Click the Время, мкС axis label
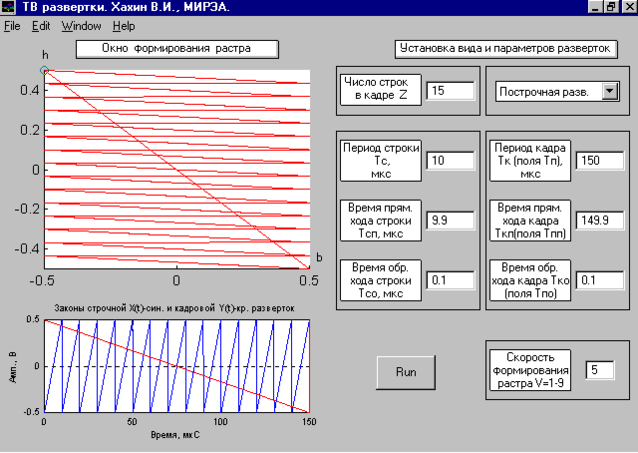The image size is (638, 453). 175,435
